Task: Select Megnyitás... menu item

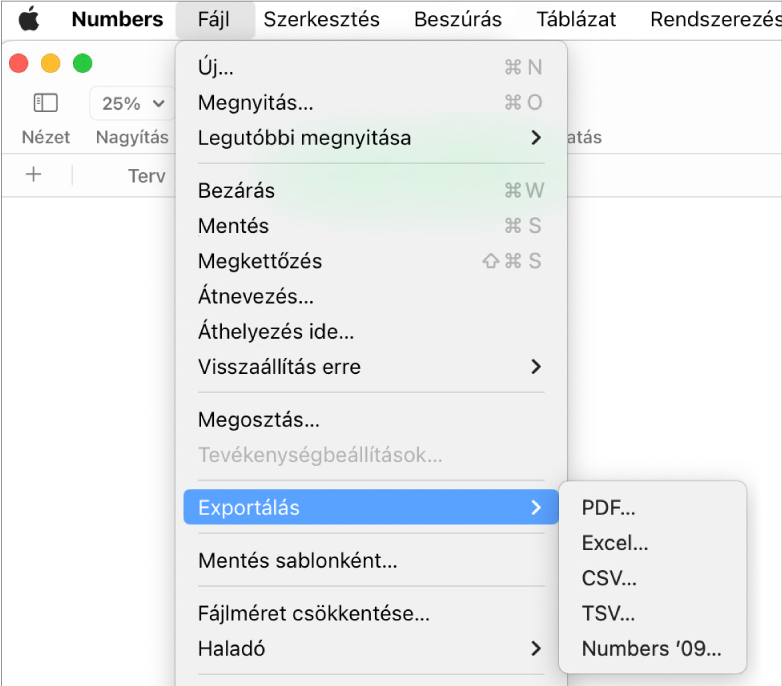Action: coord(371,102)
